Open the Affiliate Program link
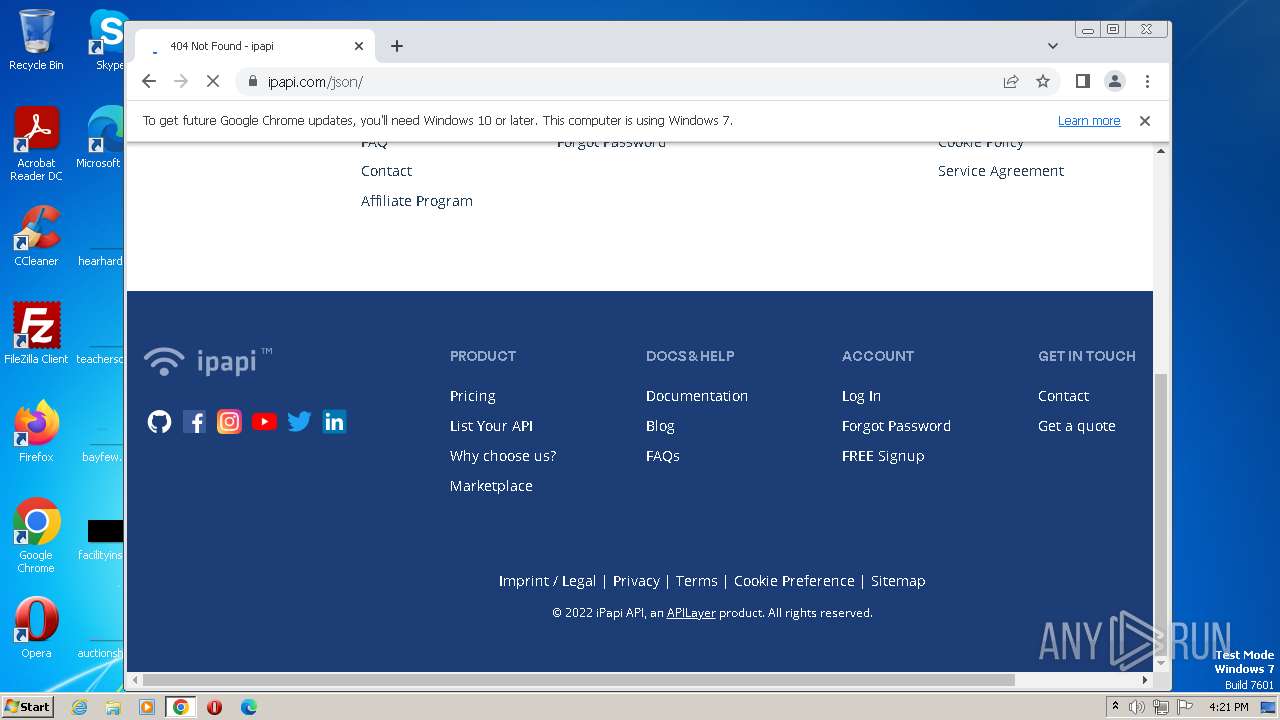 (x=417, y=201)
